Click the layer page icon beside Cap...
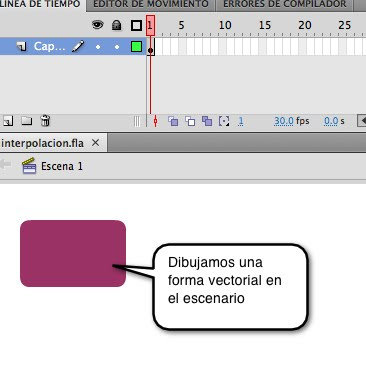This screenshot has width=366, height=372. pyautogui.click(x=22, y=46)
